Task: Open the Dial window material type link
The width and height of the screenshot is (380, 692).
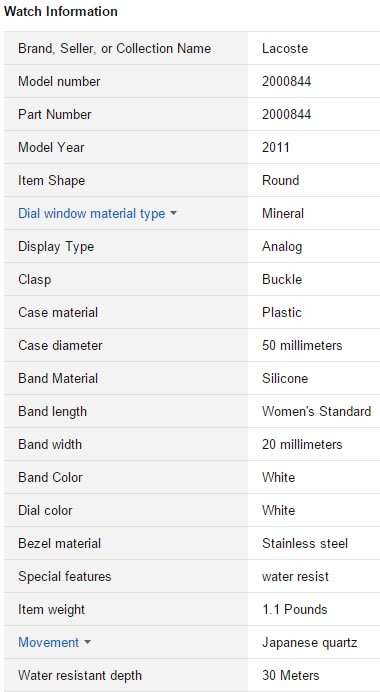Action: pos(91,214)
